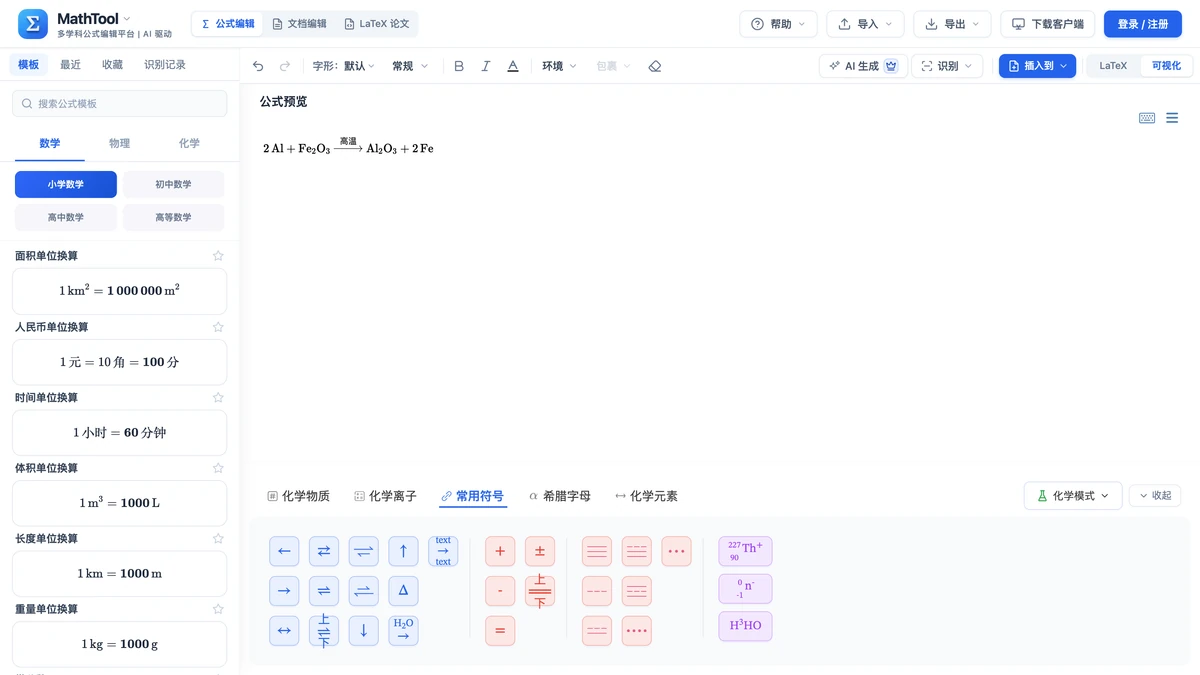Insert the down arrow precipitate symbol

[363, 631]
